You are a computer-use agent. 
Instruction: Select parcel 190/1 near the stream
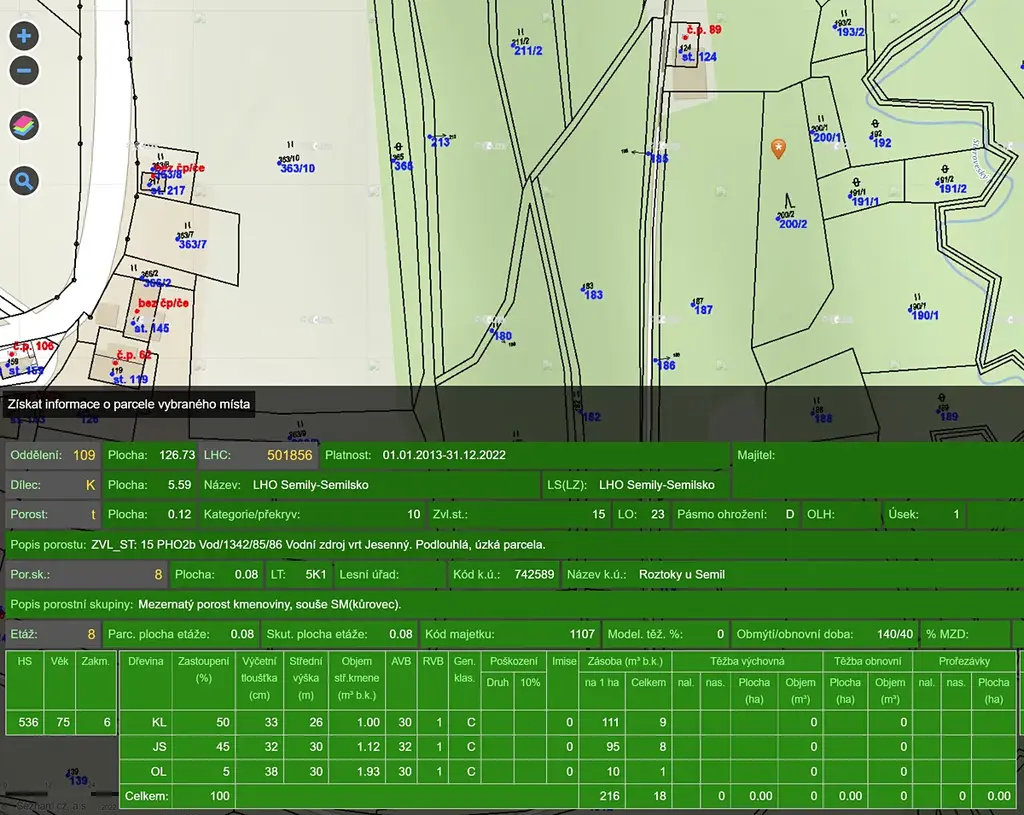(925, 315)
